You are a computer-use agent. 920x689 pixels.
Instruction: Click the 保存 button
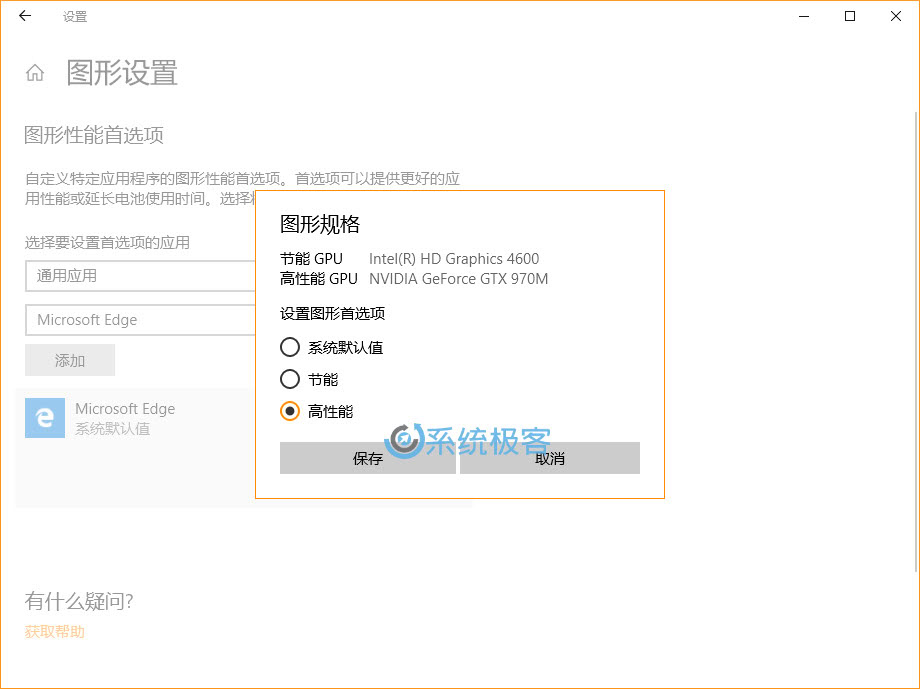pos(367,458)
